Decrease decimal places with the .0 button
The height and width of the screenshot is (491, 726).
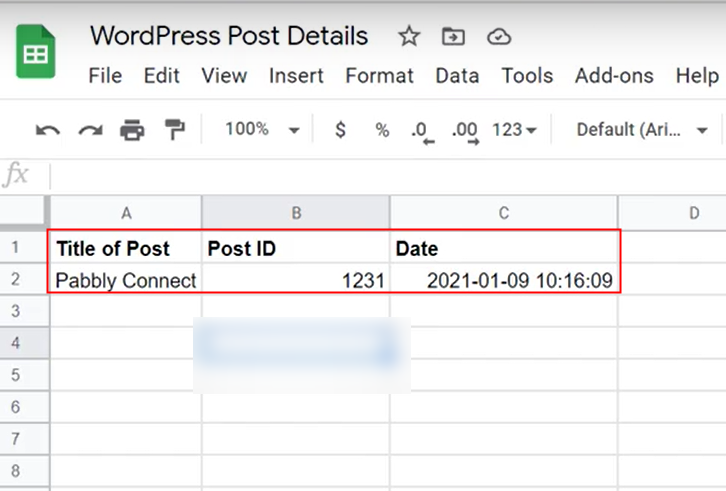pyautogui.click(x=422, y=132)
